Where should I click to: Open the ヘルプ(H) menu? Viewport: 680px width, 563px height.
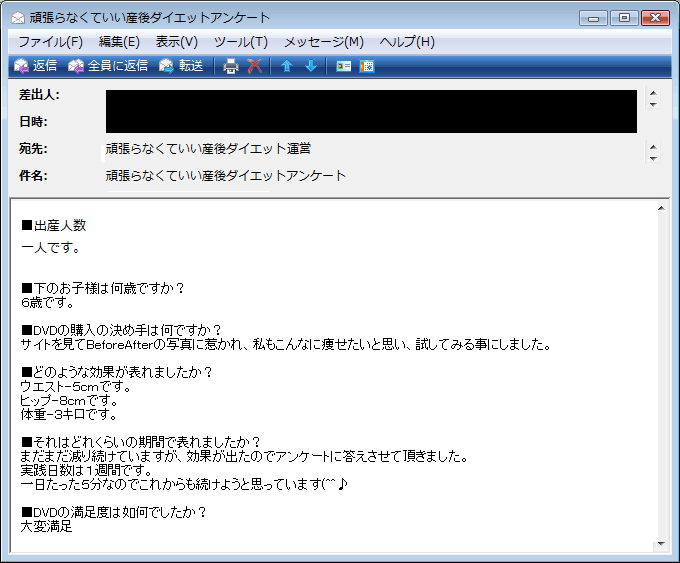point(407,42)
